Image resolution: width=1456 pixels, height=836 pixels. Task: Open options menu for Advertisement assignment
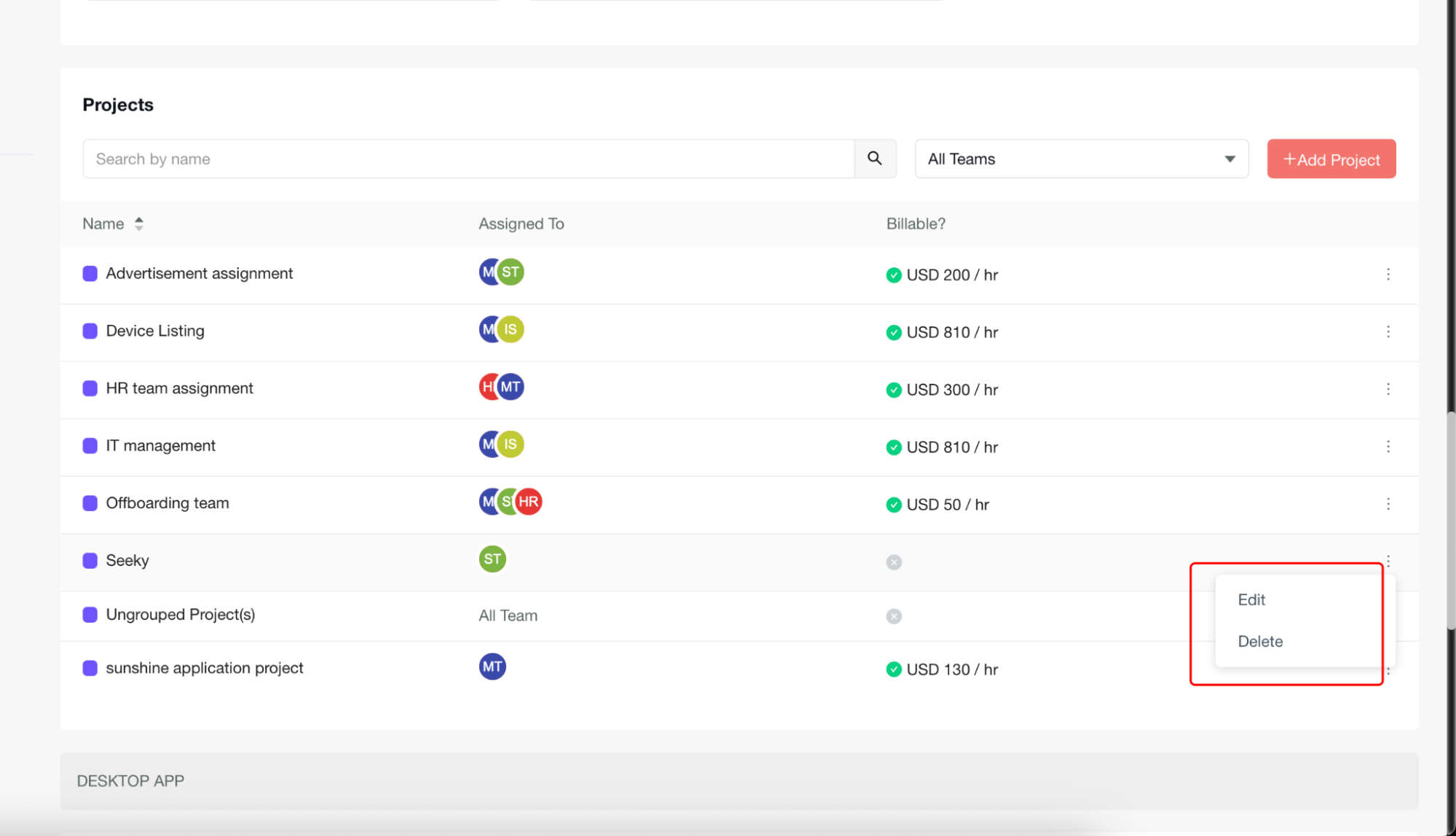1388,275
